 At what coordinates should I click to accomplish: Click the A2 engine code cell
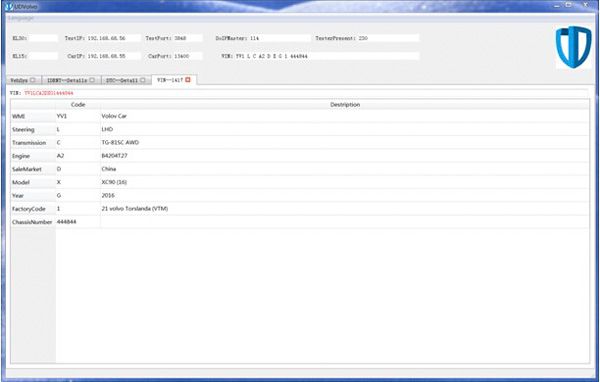[x=78, y=156]
